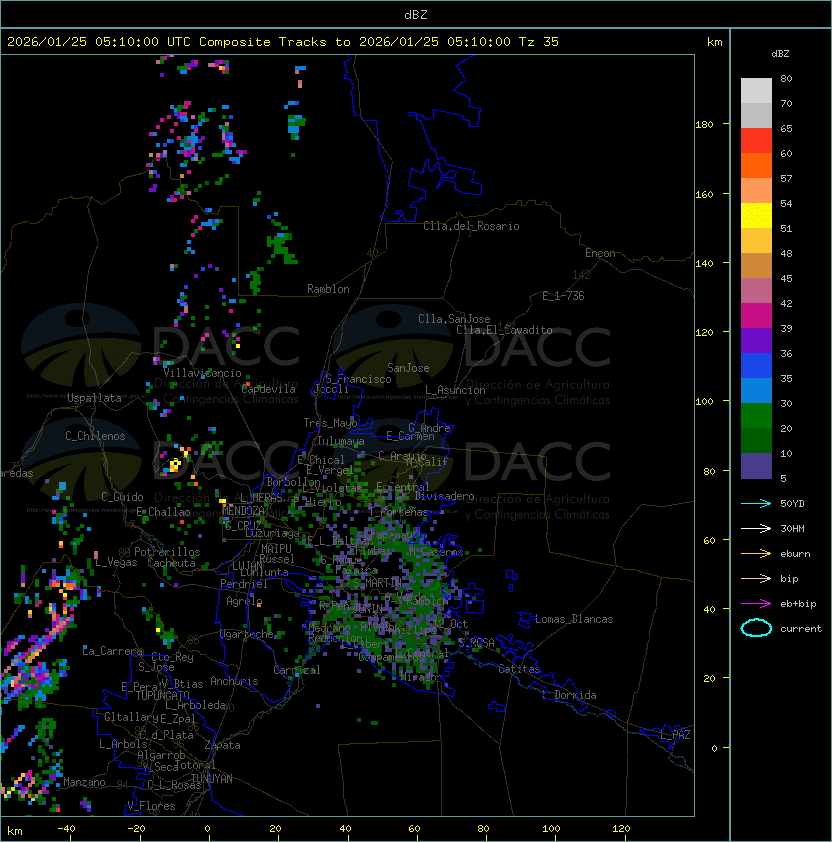Click the 'Lomas_Blancas' map label
This screenshot has width=832, height=842.
tap(574, 619)
